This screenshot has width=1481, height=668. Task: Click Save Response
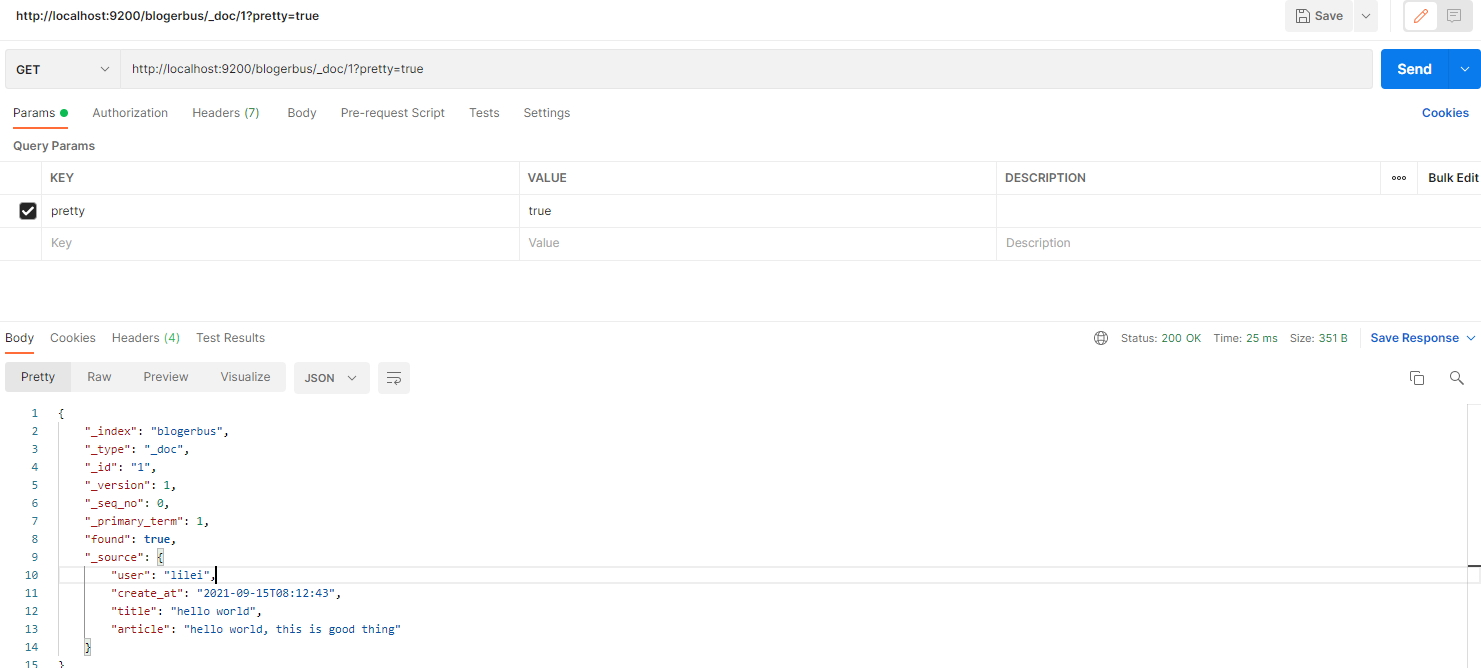(1414, 338)
